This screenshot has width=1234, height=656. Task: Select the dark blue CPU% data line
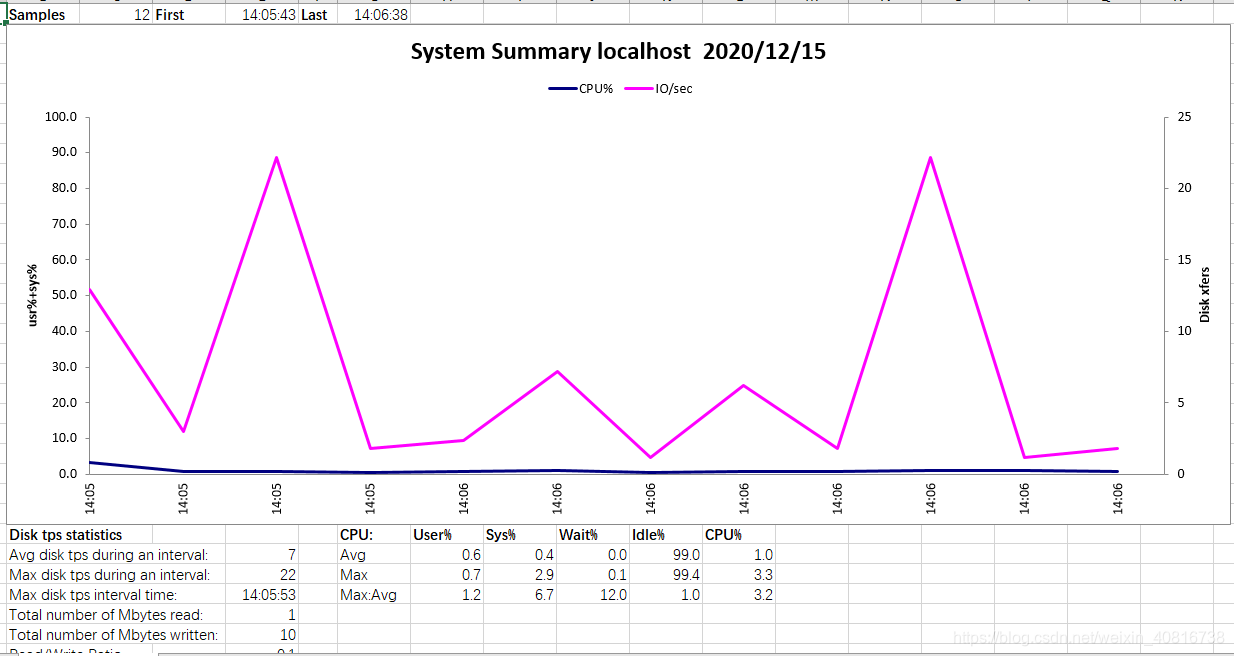[604, 470]
